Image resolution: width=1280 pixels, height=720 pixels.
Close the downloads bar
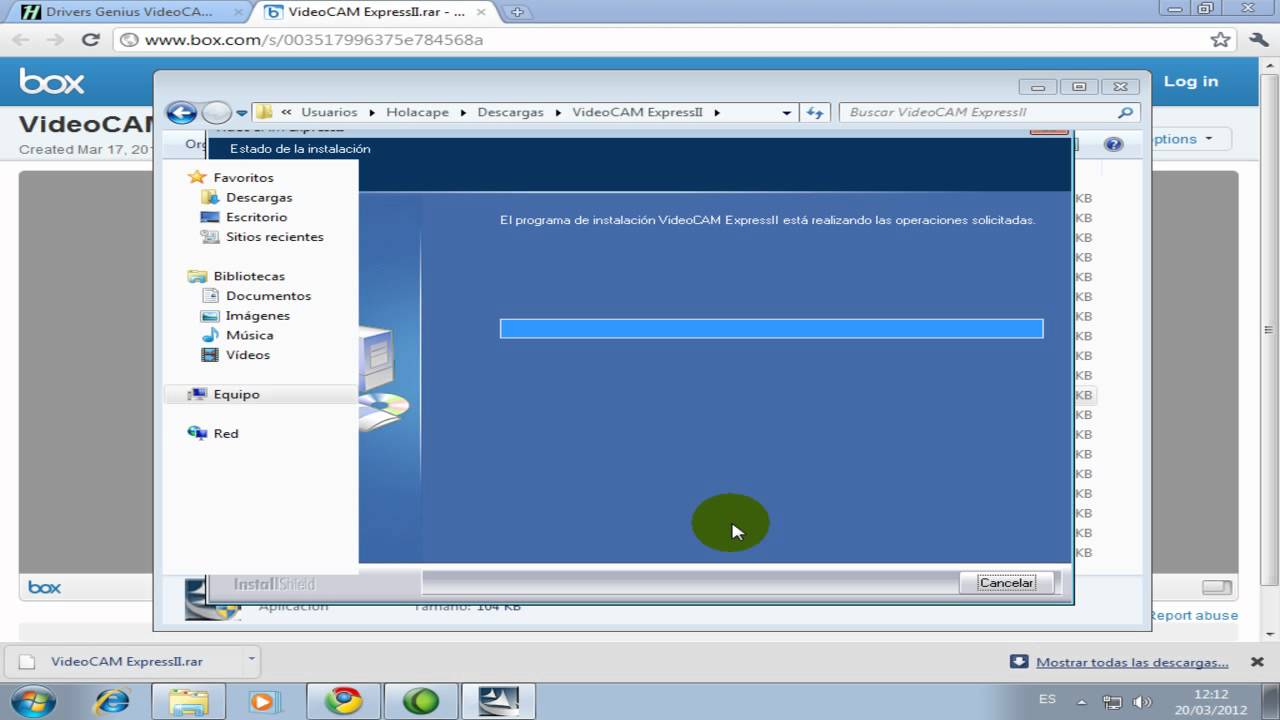(1257, 662)
